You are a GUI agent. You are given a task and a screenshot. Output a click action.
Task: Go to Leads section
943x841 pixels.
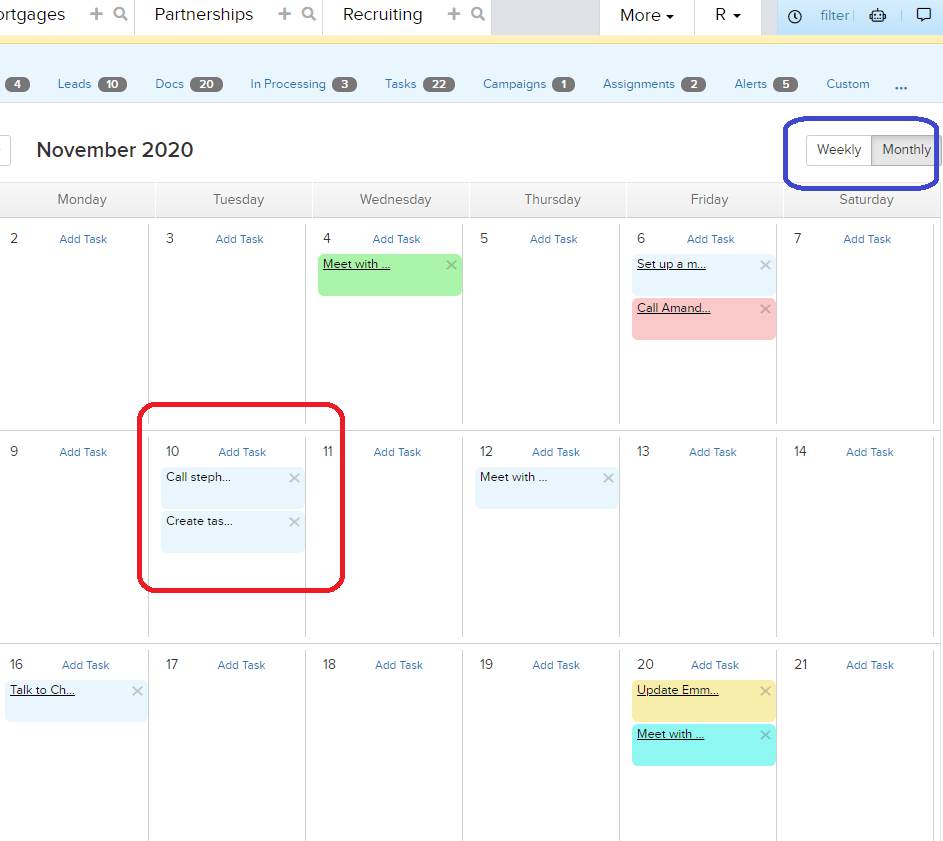pyautogui.click(x=92, y=84)
